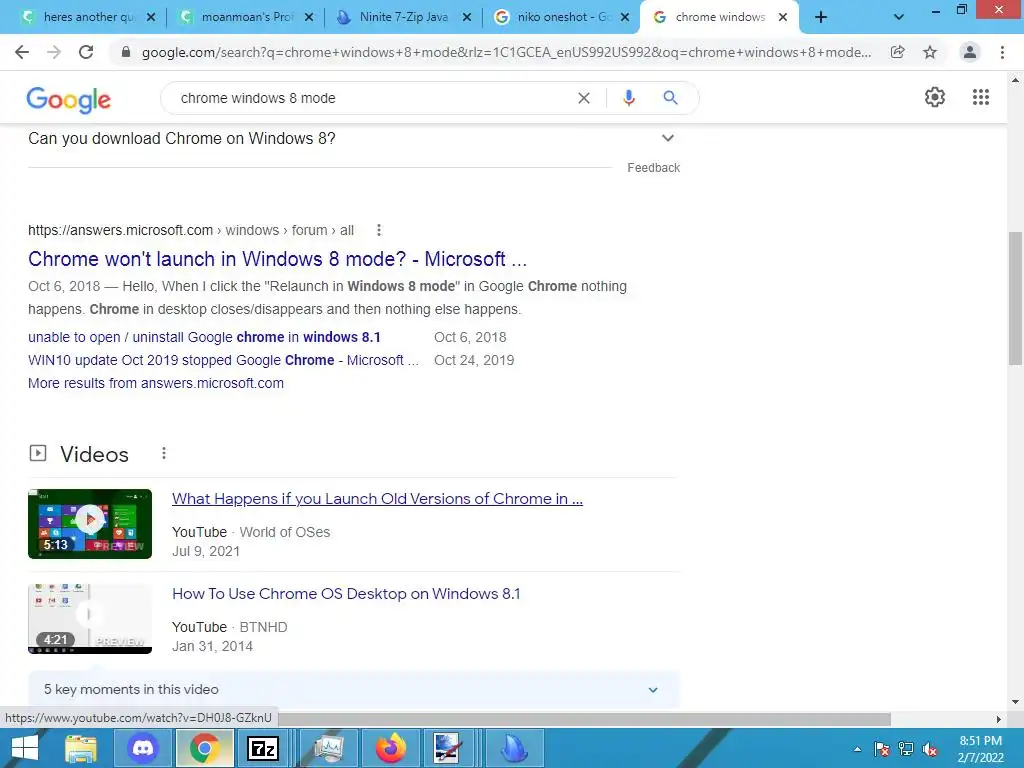
Task: Open the Videos section three-dot menu
Action: [164, 453]
